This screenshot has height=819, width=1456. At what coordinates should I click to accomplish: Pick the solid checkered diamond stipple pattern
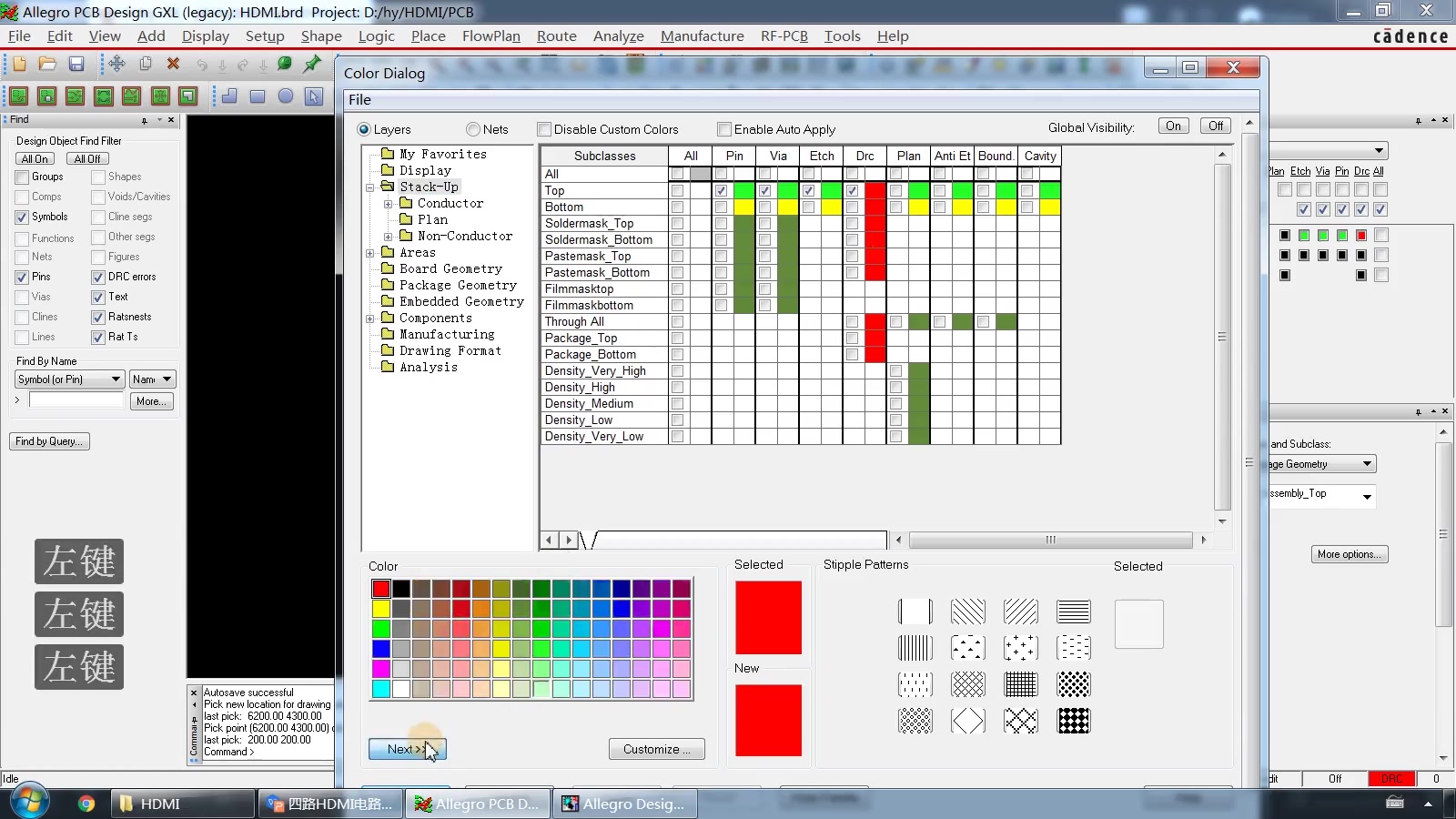pyautogui.click(x=1074, y=721)
